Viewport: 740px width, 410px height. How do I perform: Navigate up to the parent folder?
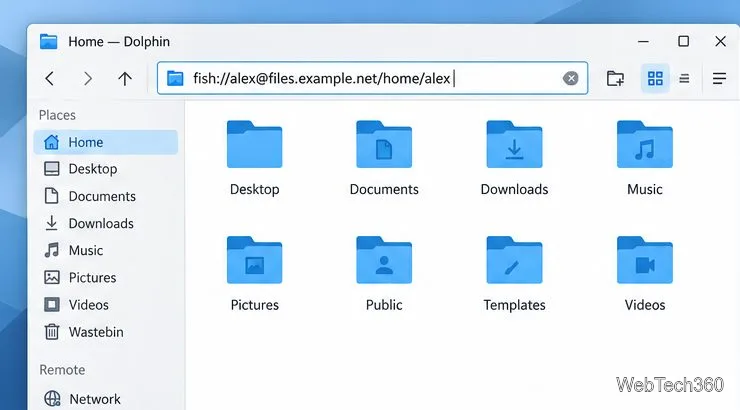(125, 78)
